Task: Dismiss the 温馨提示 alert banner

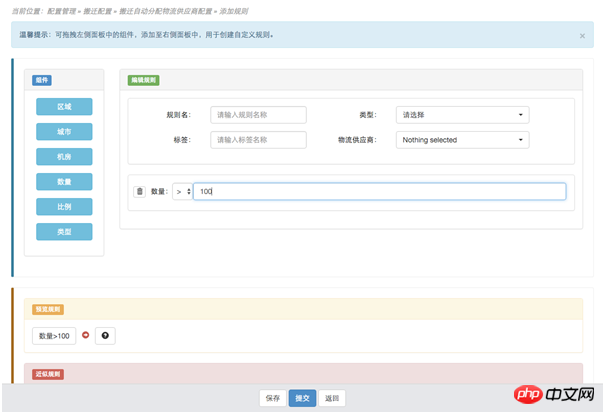Action: 583,35
